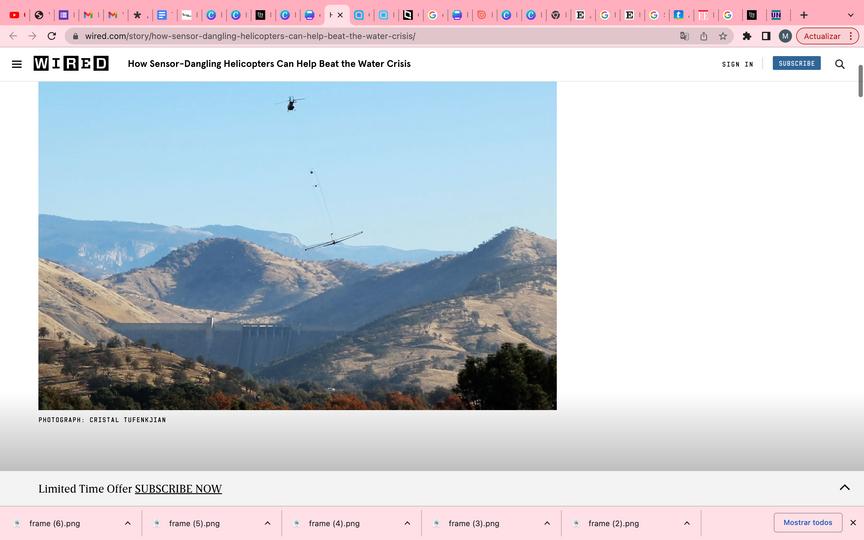Screen dimensions: 864x540
Task: Switch to the asterisk icon tab
Action: click(x=137, y=15)
